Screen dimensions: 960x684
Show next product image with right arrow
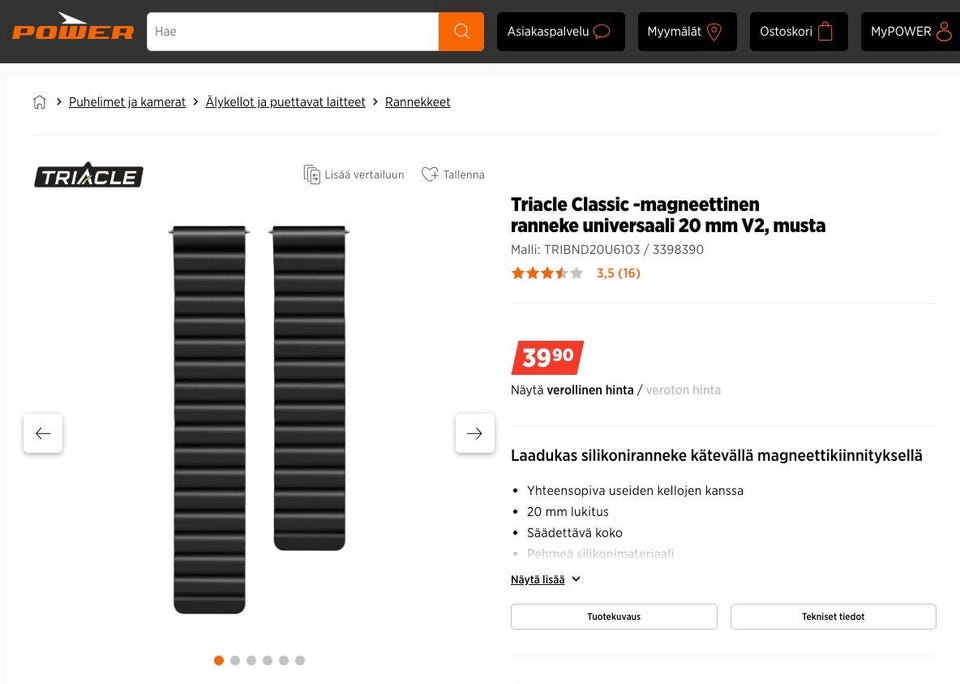click(x=475, y=433)
